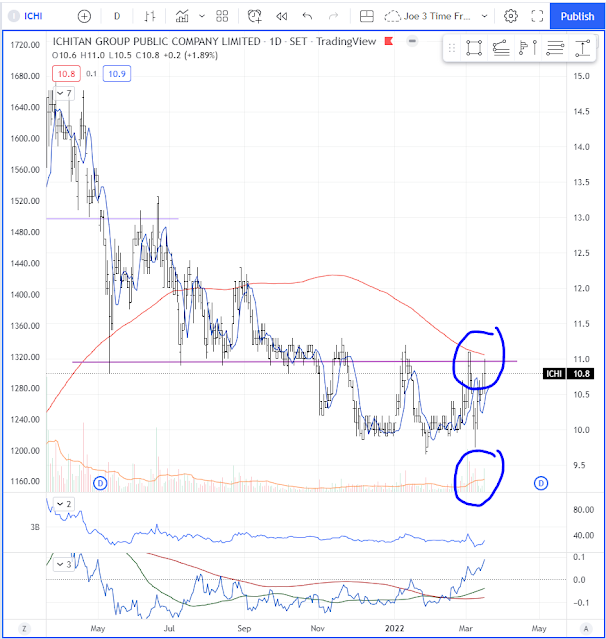Undo the last chart action
Viewport: 606px width, 639px height.
pyautogui.click(x=307, y=16)
